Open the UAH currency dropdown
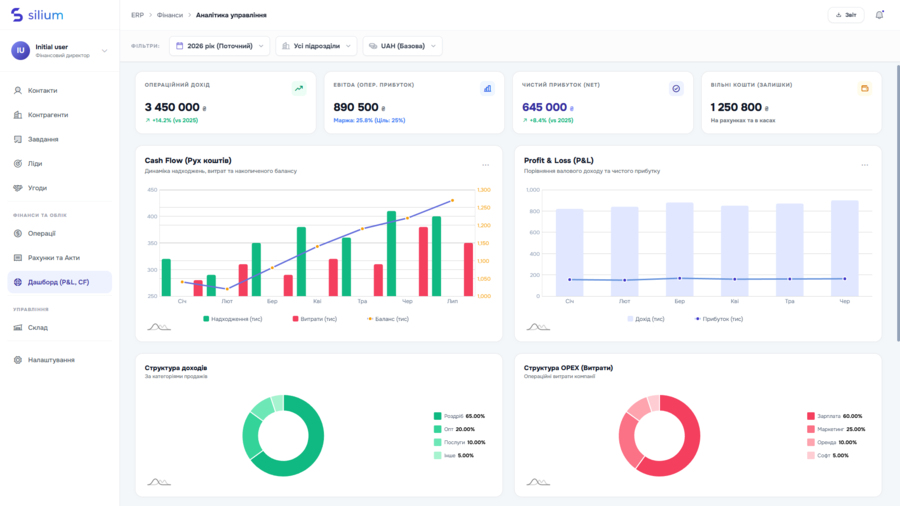Image resolution: width=900 pixels, height=506 pixels. point(401,46)
